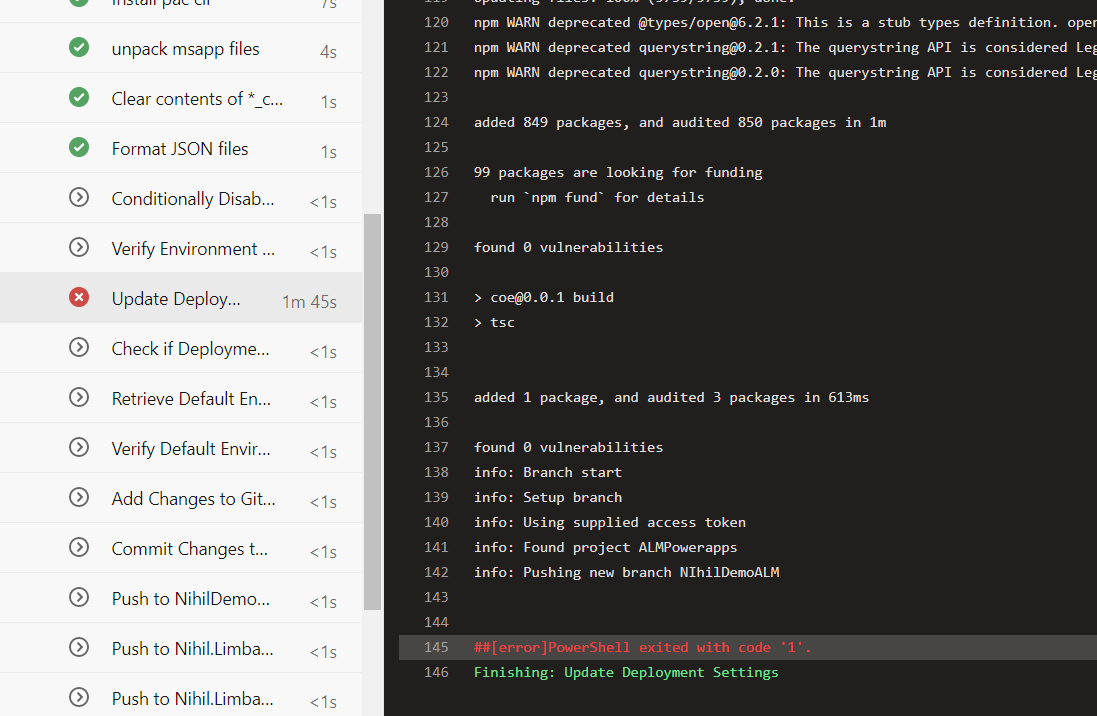Click success icon next to Format JSON files
This screenshot has height=716, width=1097.
[x=79, y=148]
